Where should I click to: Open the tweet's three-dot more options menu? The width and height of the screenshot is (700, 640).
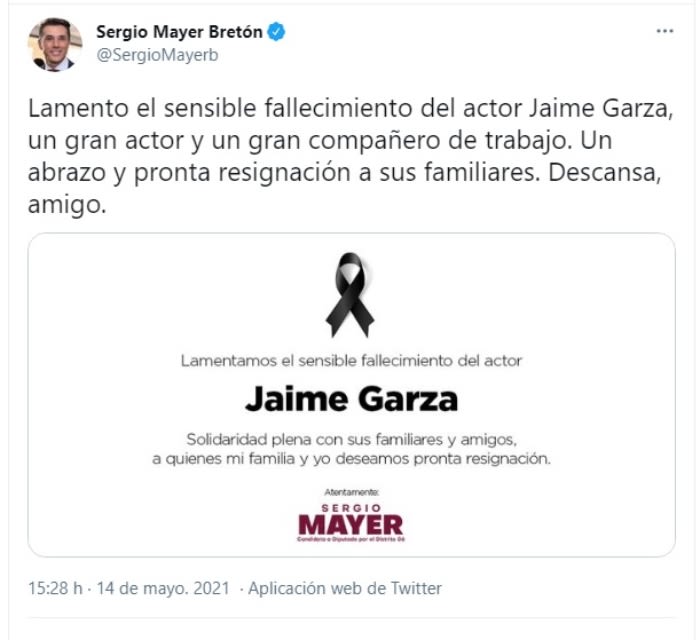point(664,31)
